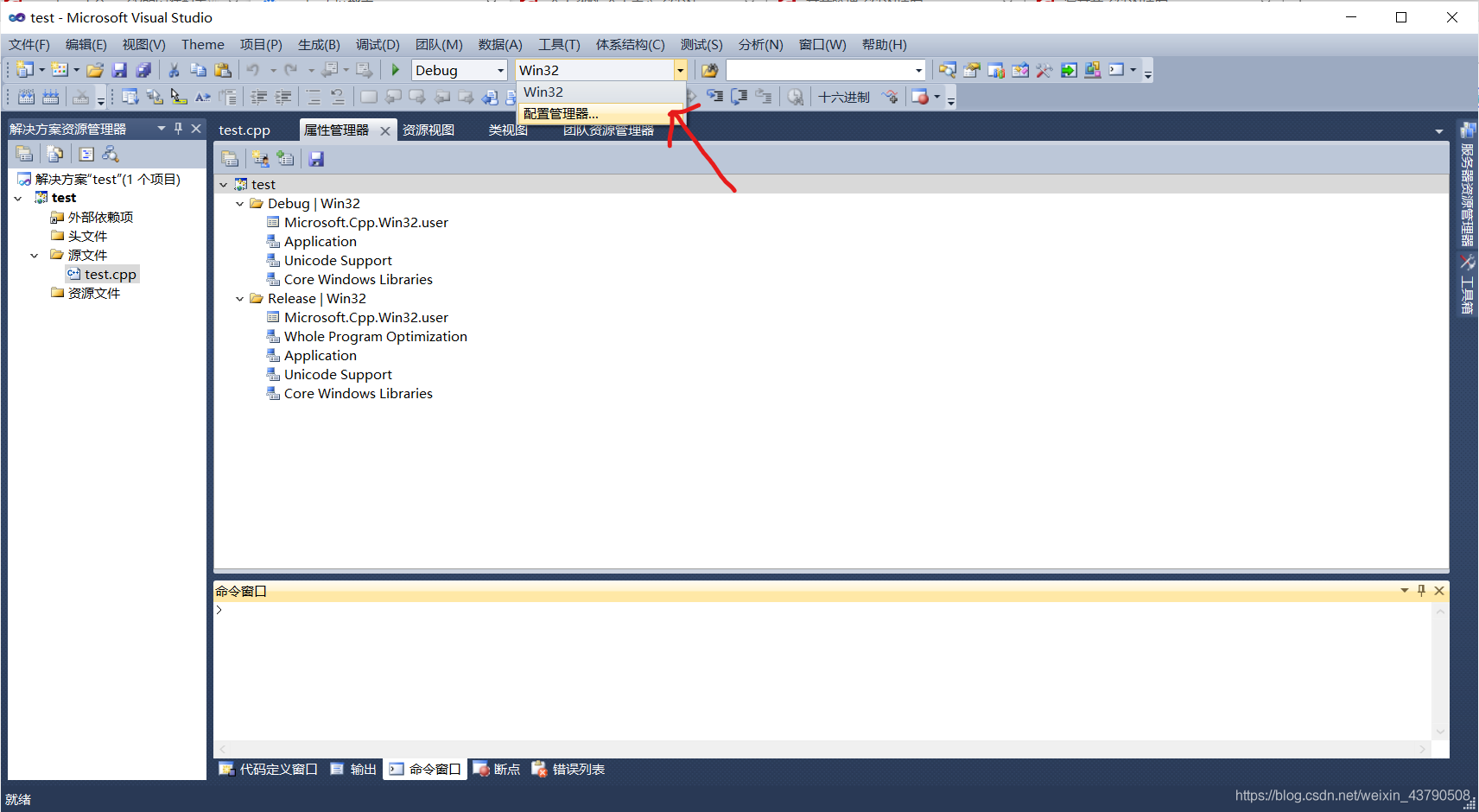Open the 代码定义窗口 tab
Screen dimensions: 1479x812
[x=269, y=770]
